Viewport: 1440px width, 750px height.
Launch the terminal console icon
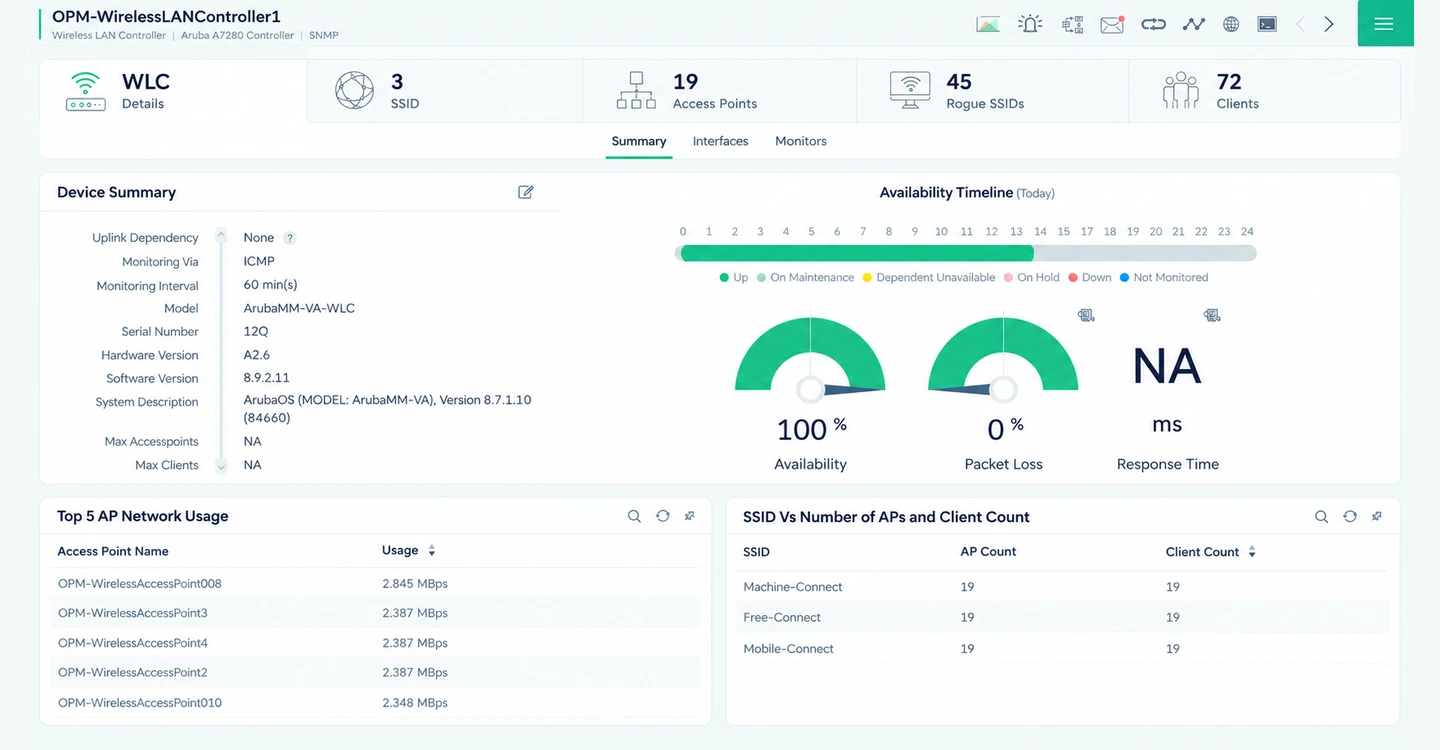1267,24
